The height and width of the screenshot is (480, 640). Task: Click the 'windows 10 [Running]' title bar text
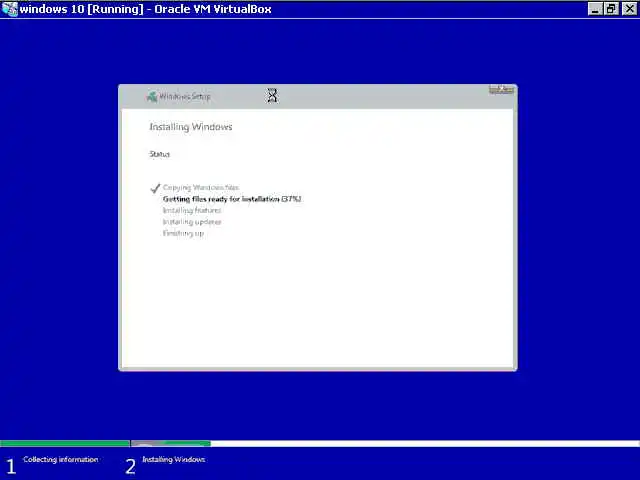click(x=145, y=9)
